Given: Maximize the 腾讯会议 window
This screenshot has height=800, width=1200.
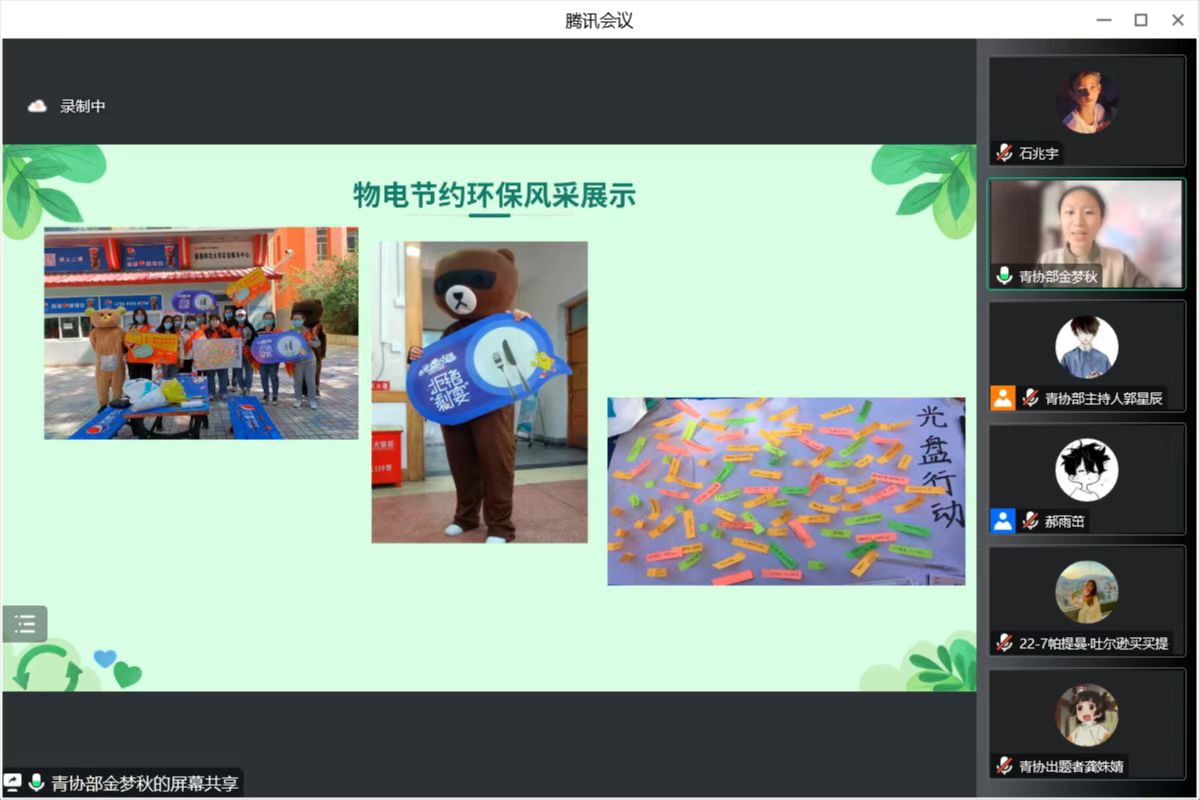Looking at the screenshot, I should (x=1140, y=20).
